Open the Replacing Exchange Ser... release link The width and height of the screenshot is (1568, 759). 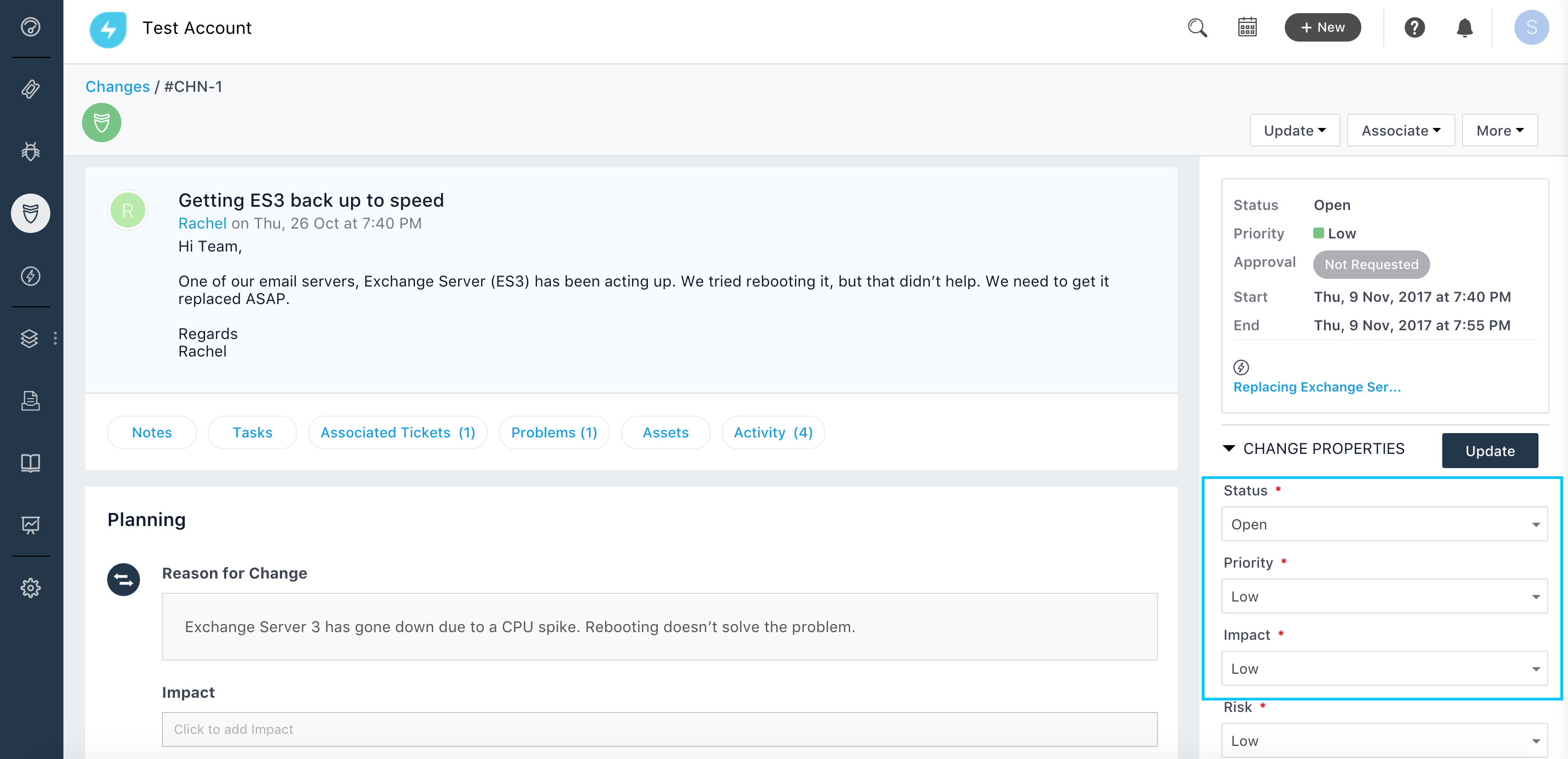coord(1317,387)
